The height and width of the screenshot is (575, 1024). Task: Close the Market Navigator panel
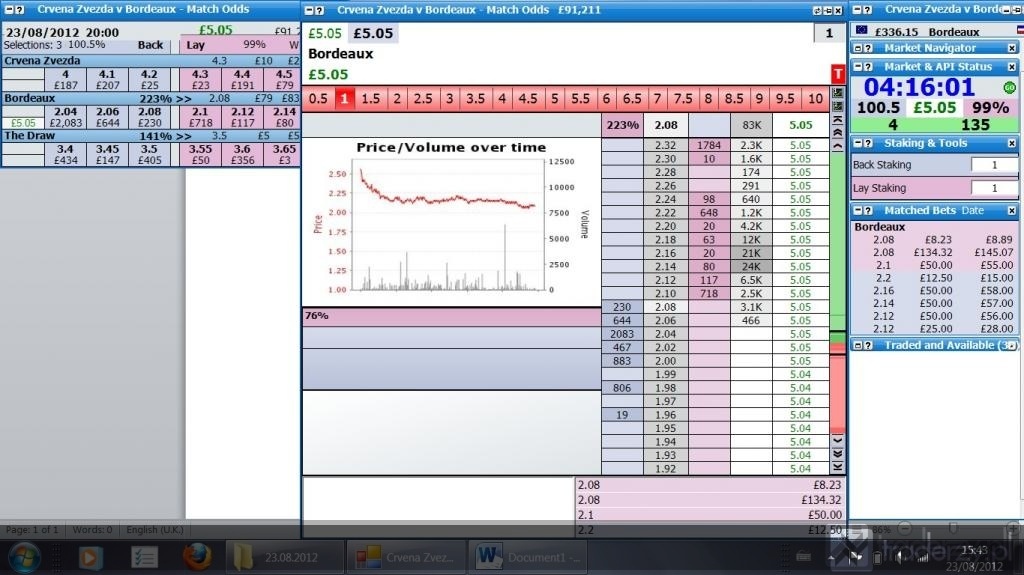point(1012,48)
